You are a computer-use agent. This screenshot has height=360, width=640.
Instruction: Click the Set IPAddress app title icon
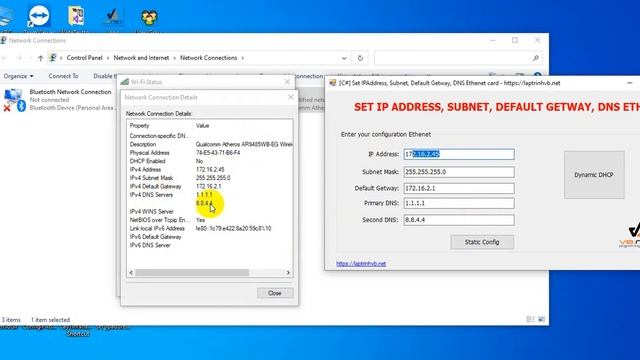(x=333, y=83)
